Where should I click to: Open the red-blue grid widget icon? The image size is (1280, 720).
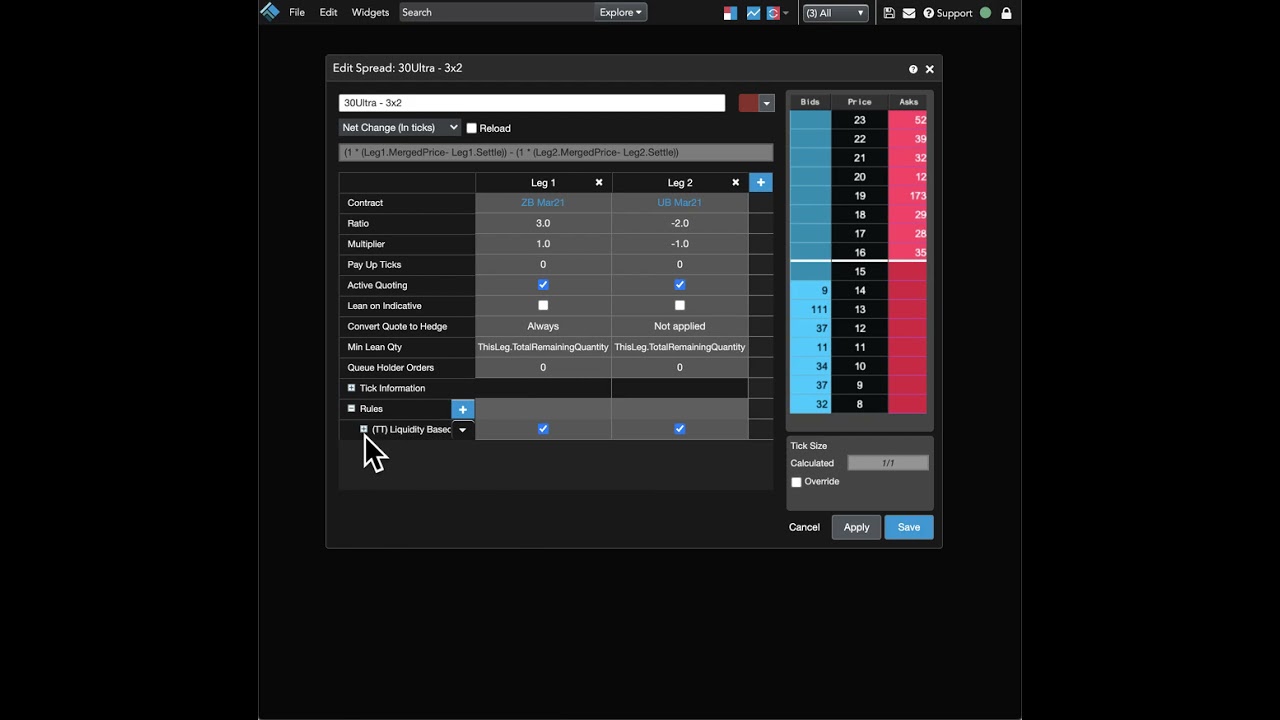730,13
